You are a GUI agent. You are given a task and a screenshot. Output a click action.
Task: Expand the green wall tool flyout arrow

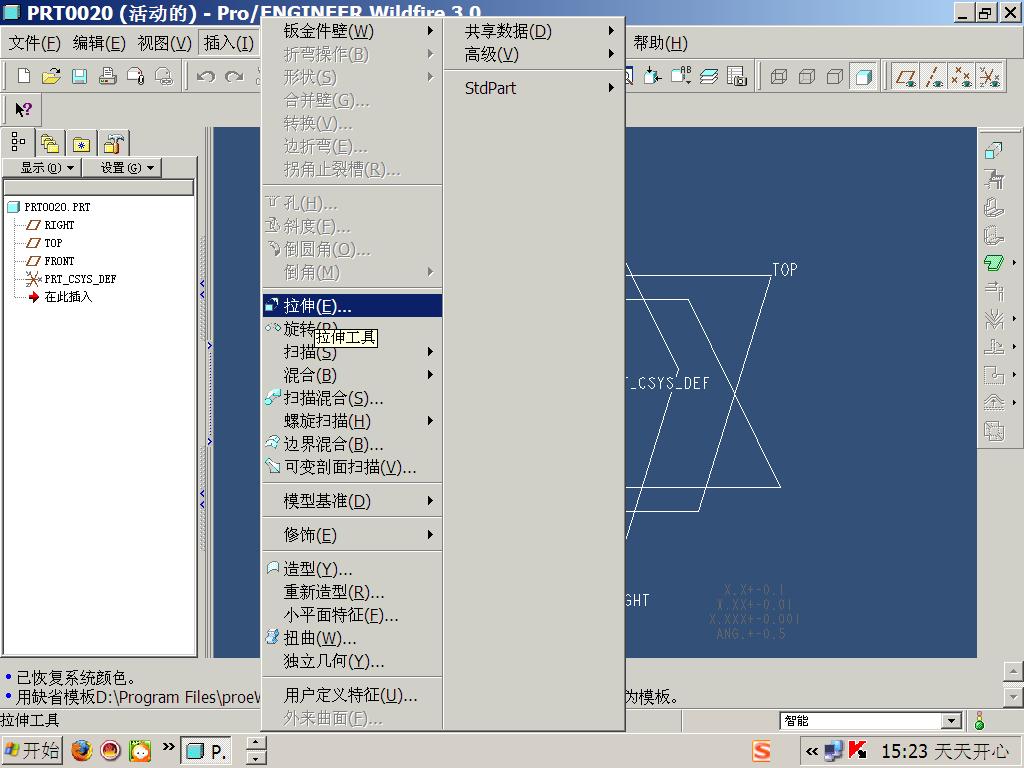point(1014,263)
